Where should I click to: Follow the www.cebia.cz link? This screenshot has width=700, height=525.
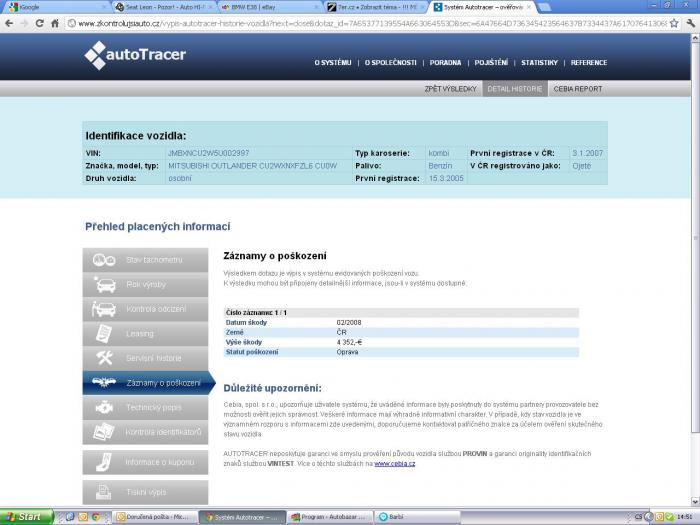coord(394,464)
